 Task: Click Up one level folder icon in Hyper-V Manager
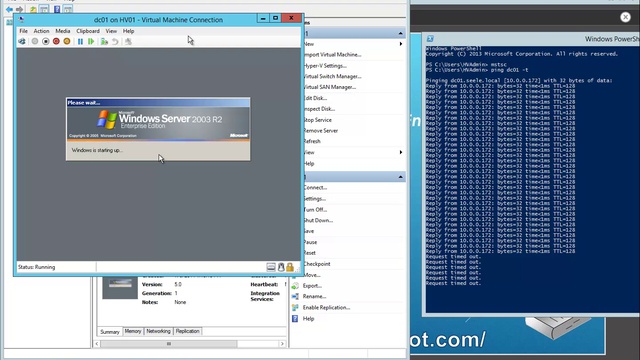coord(33,9)
